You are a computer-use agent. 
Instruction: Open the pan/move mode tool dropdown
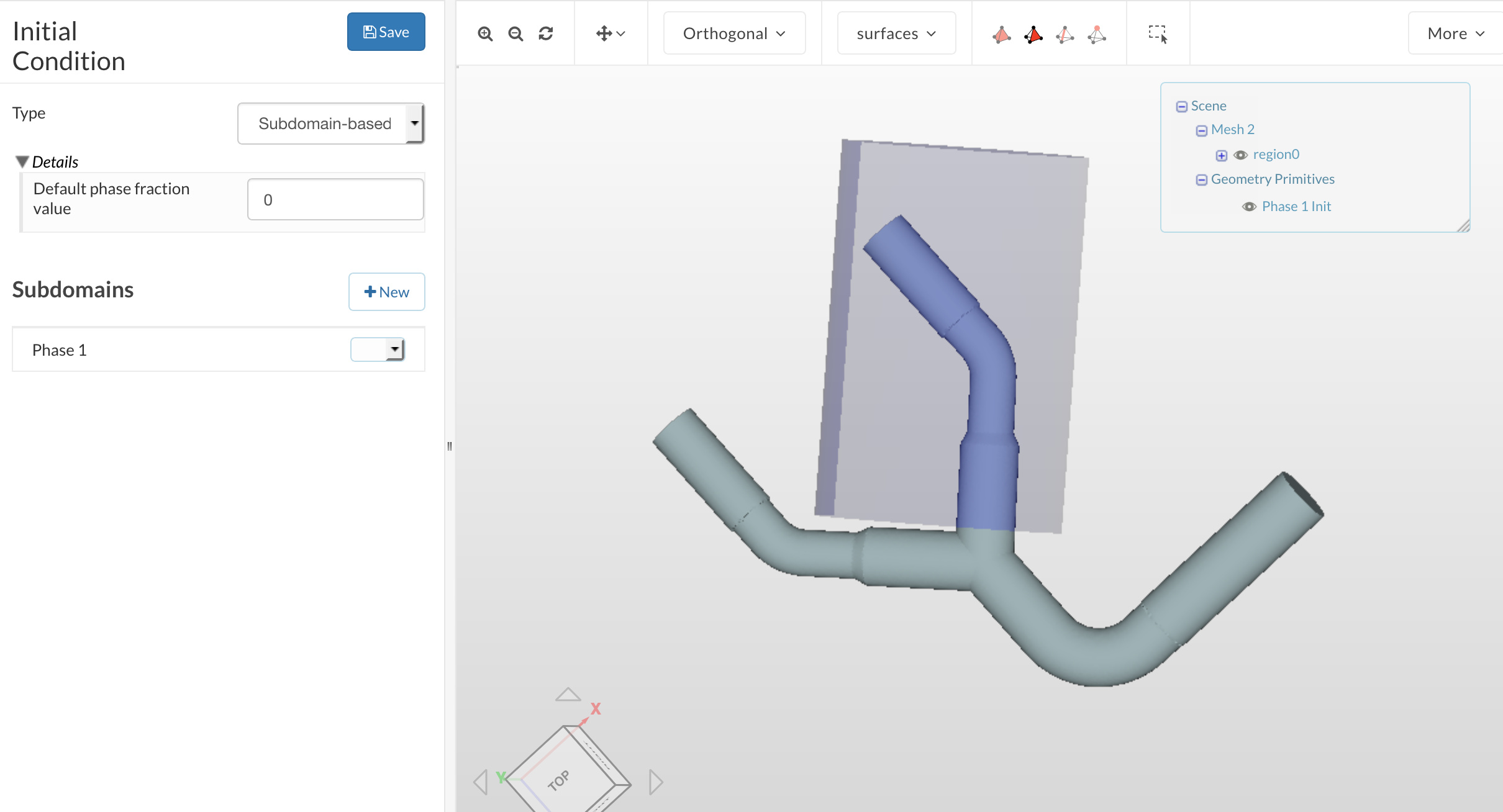click(611, 34)
